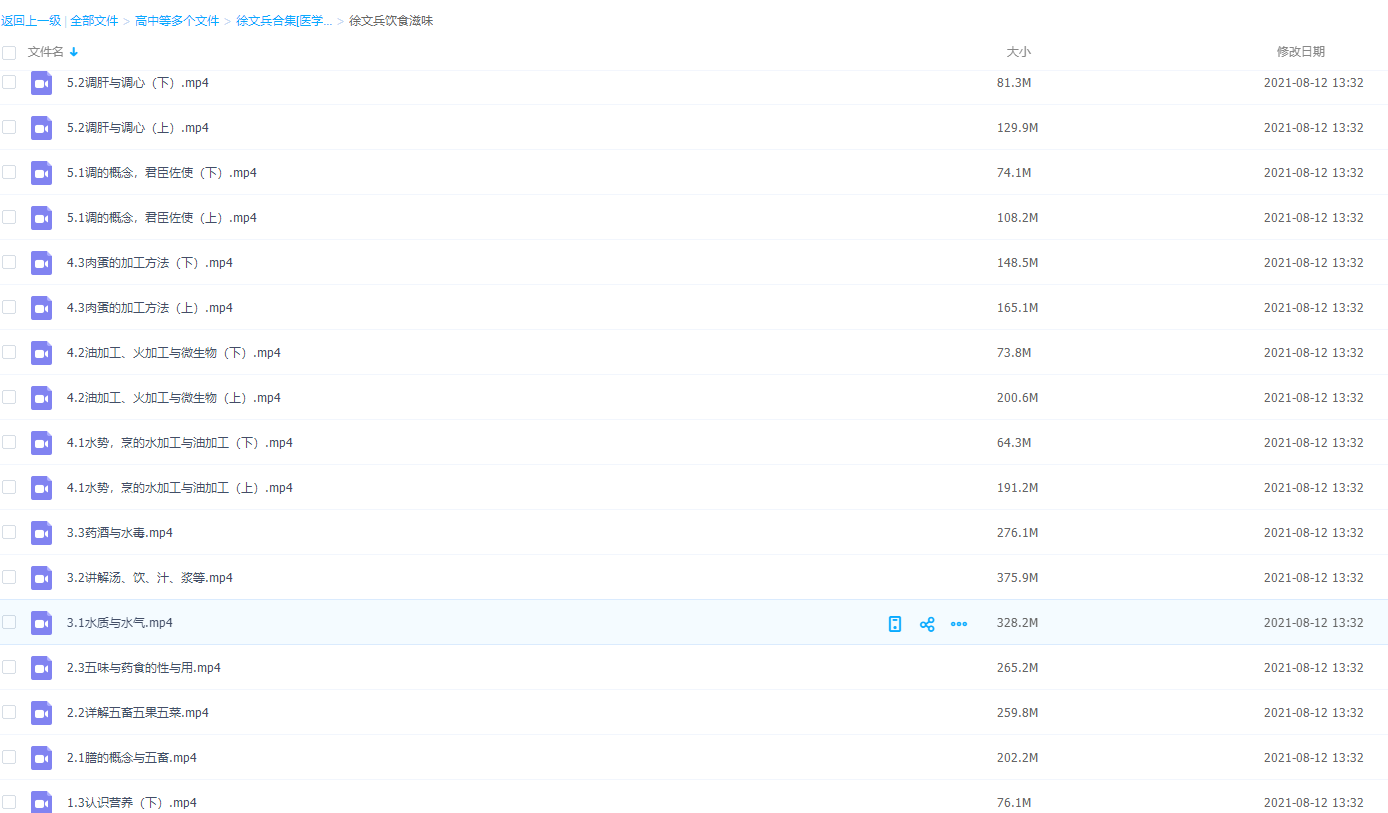Click the video icon for 2.1膳的概念与五畜.mp4
The width and height of the screenshot is (1388, 813).
point(41,758)
